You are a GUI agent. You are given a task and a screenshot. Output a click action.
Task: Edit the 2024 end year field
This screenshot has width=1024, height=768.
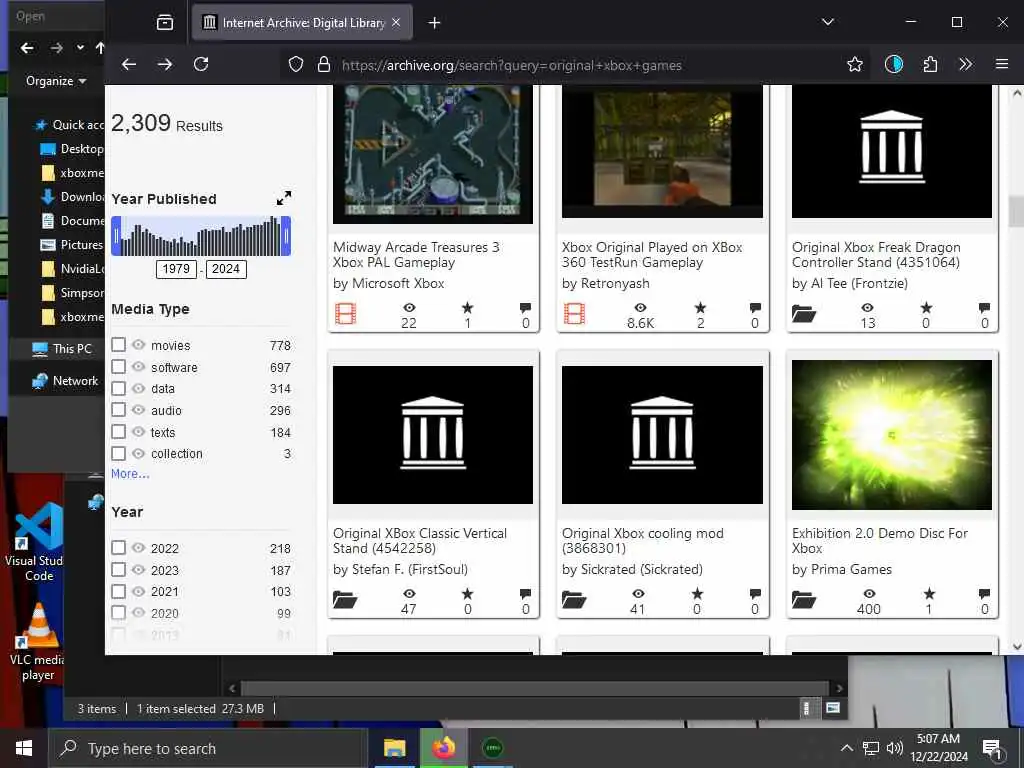[x=226, y=269]
